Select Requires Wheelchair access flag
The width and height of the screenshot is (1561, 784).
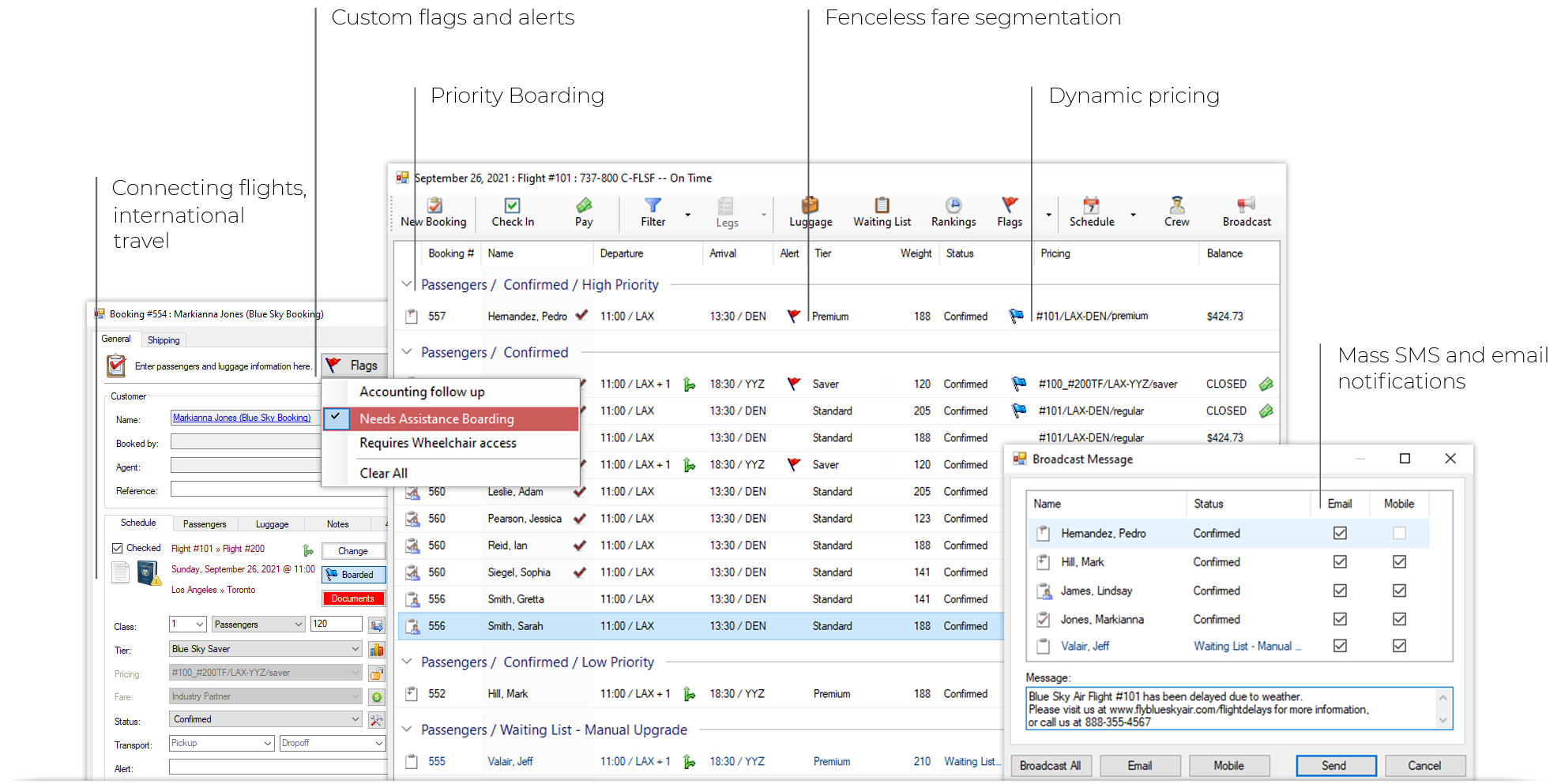pos(451,443)
